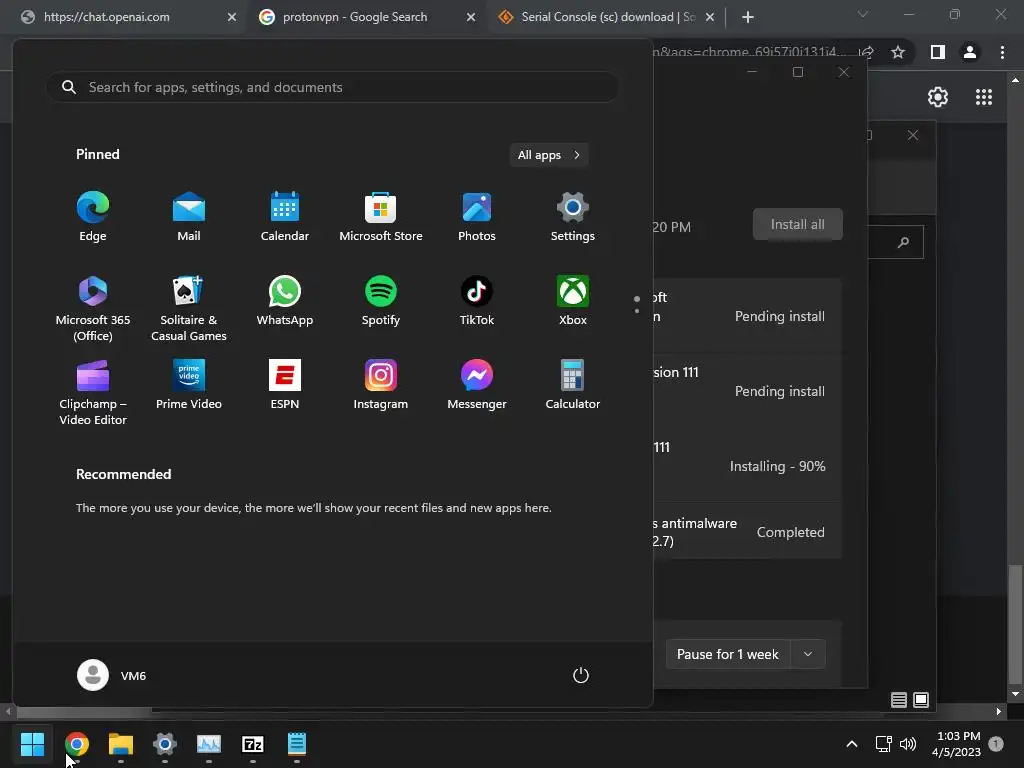Open Chrome profile menu
1024x768 pixels.
pyautogui.click(x=970, y=52)
